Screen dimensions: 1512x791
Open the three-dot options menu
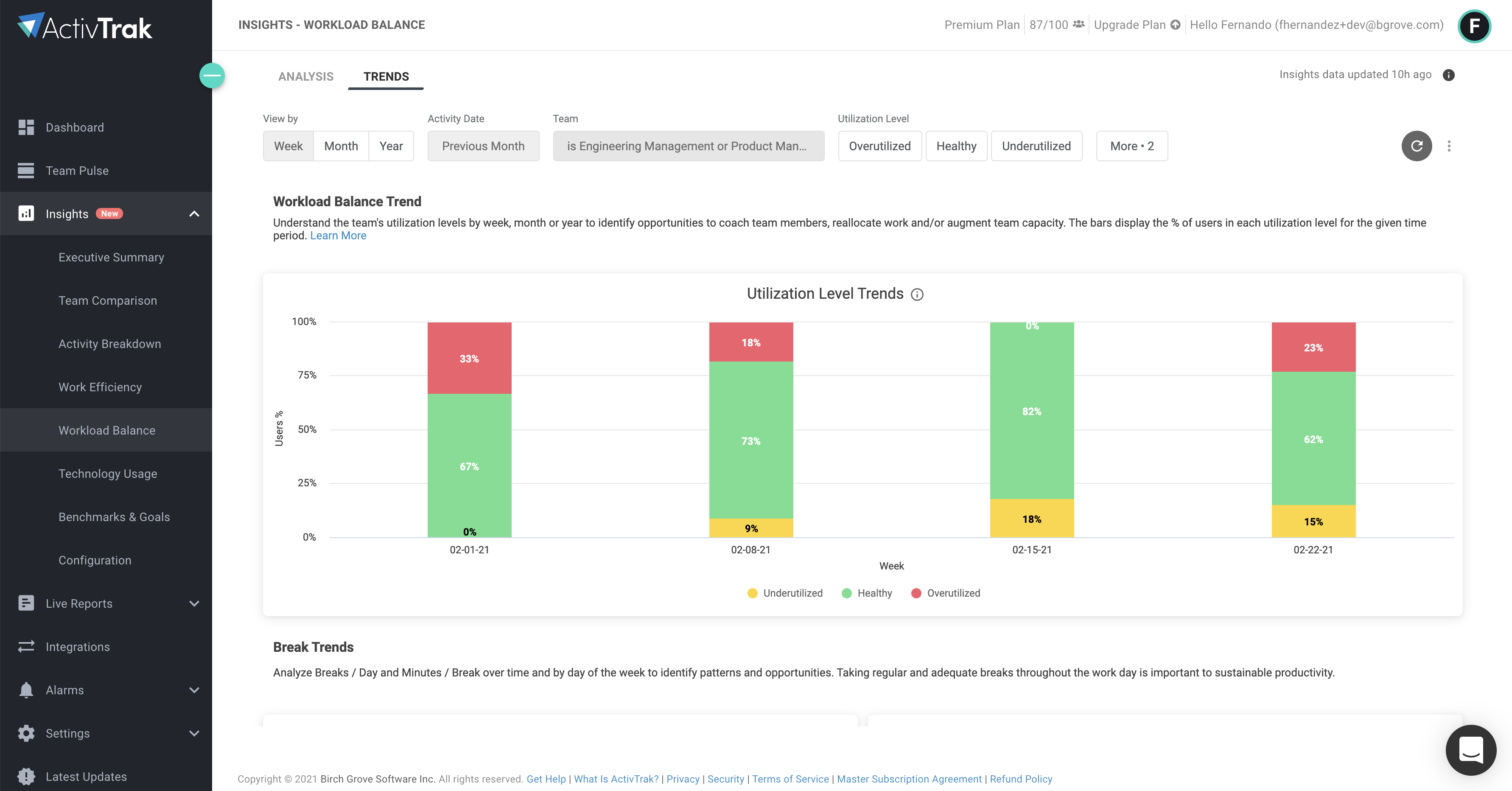[1449, 146]
